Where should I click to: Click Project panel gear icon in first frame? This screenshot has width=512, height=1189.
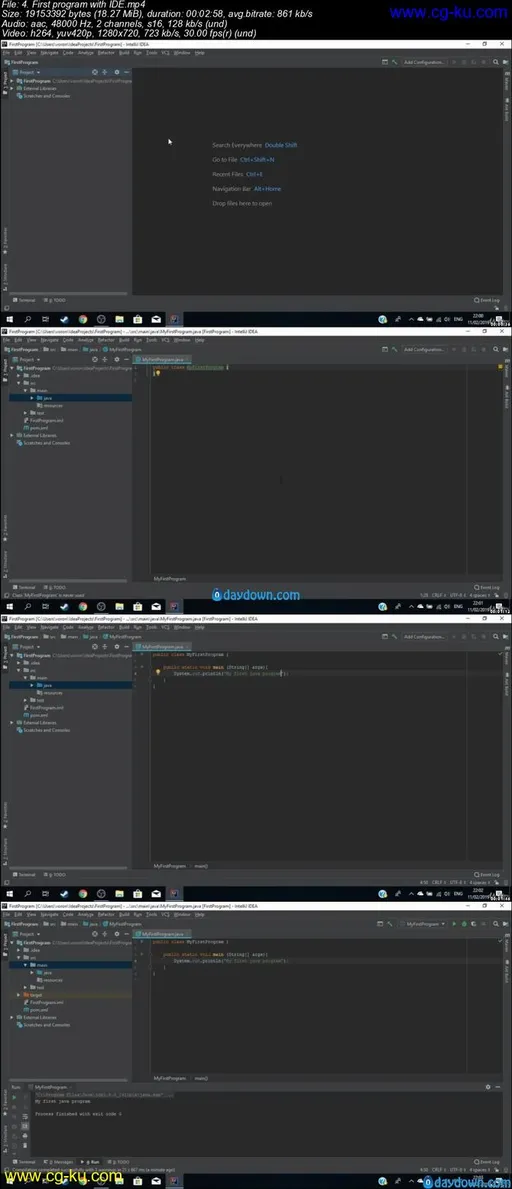pos(116,73)
